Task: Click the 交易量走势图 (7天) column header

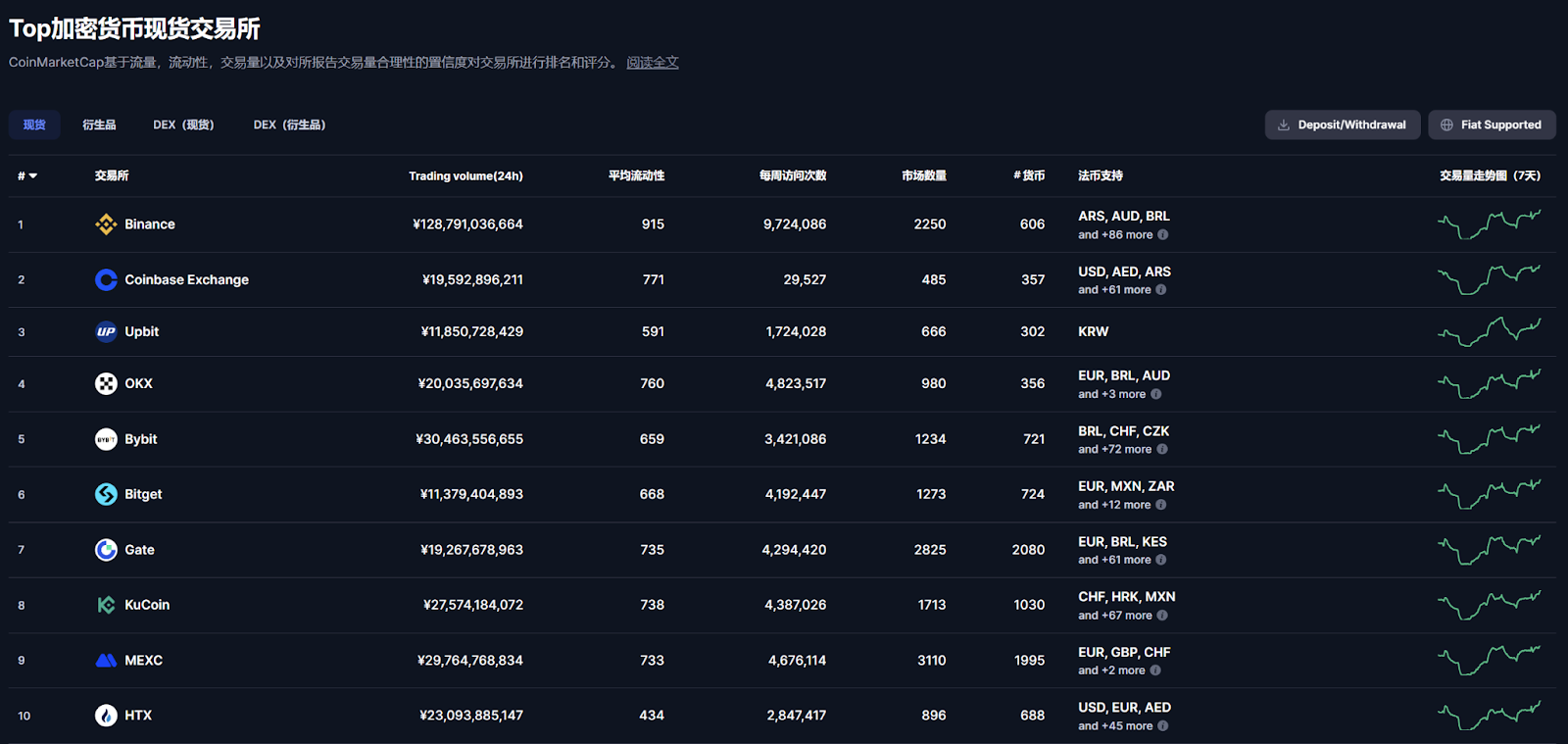Action: point(1490,176)
